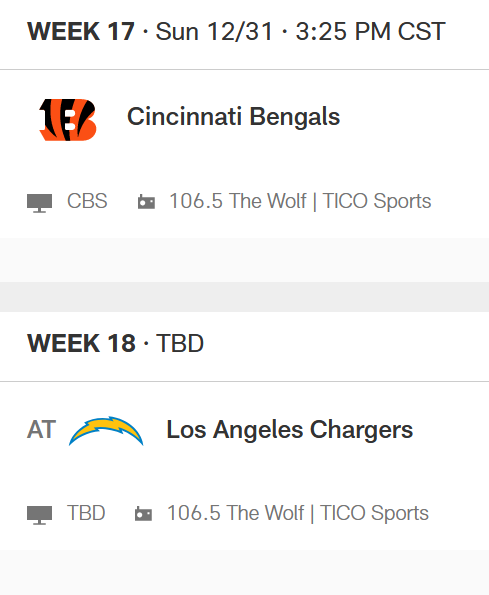This screenshot has height=595, width=489.
Task: Click the WEEK 18 heading
Action: tap(81, 343)
